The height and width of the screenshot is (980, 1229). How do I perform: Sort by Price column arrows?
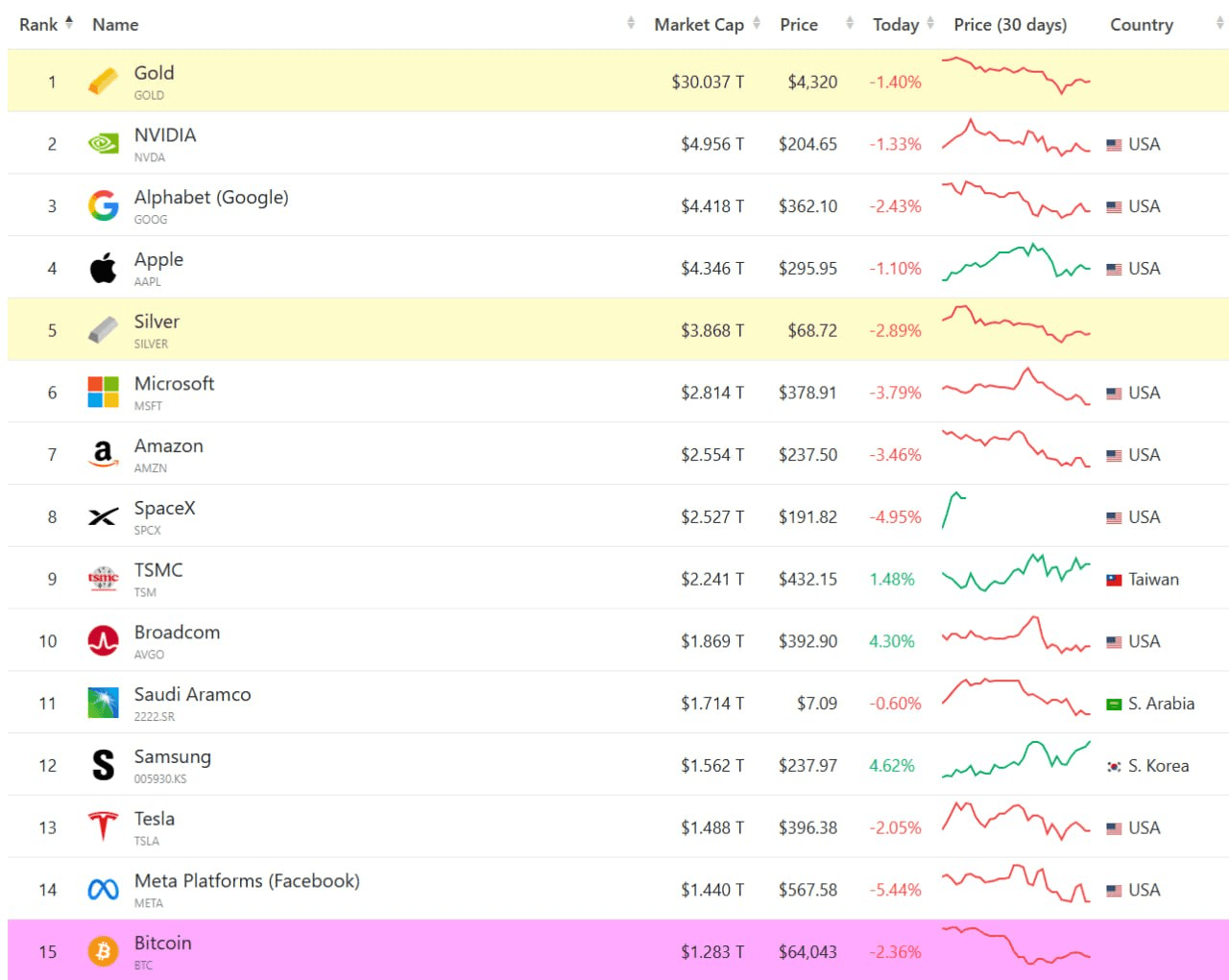(x=850, y=23)
